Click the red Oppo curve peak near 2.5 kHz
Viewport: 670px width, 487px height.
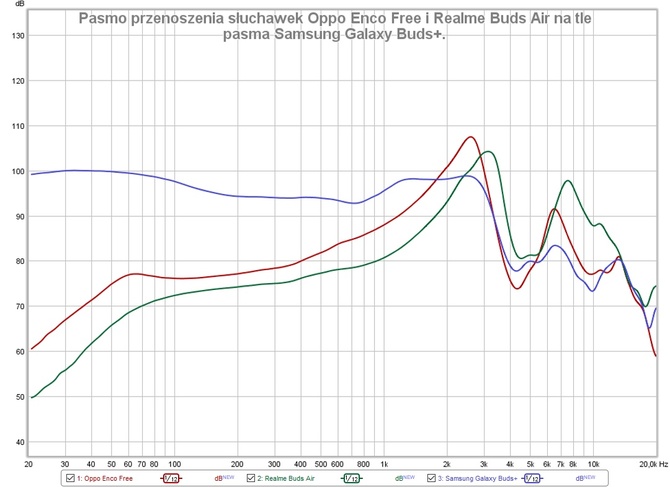click(x=470, y=137)
